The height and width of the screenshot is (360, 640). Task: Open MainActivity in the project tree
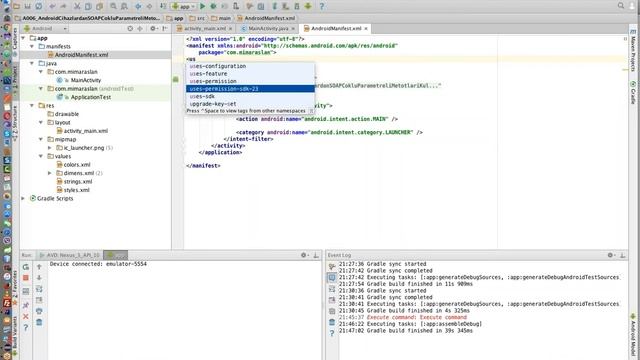[79, 80]
